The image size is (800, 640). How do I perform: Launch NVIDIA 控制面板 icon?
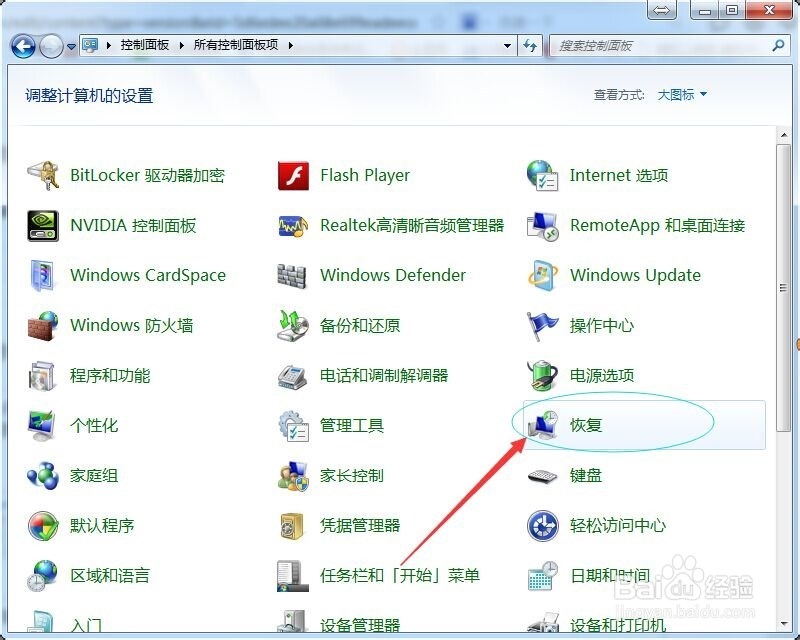43,226
